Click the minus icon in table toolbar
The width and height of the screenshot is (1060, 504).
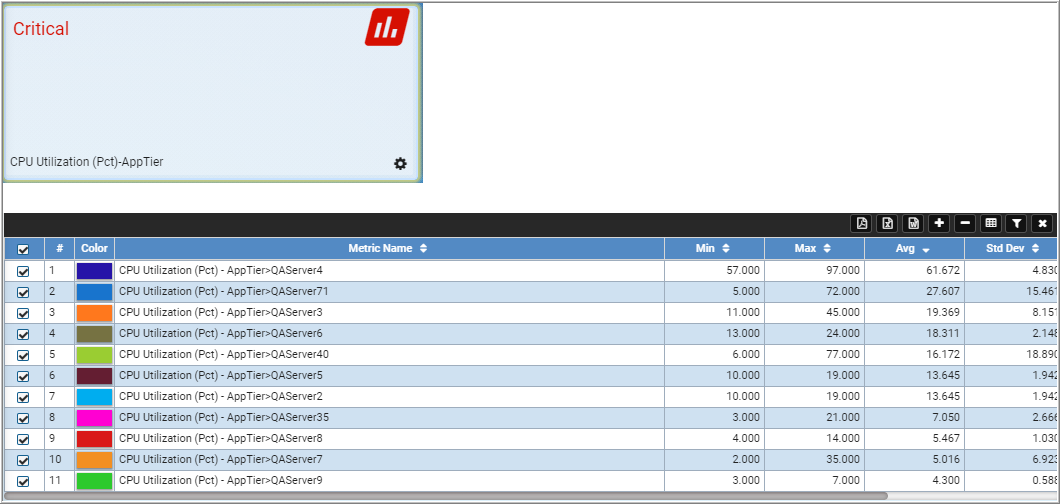point(965,223)
